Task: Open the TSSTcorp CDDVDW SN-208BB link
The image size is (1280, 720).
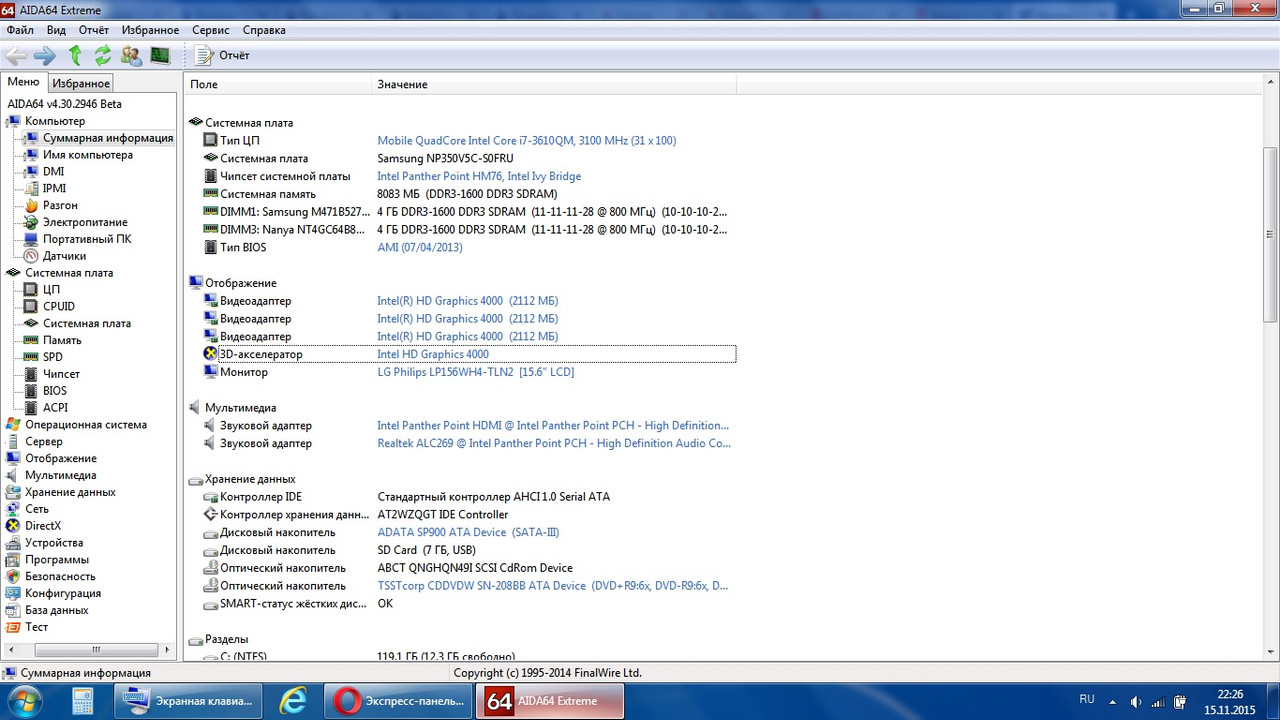Action: [552, 586]
